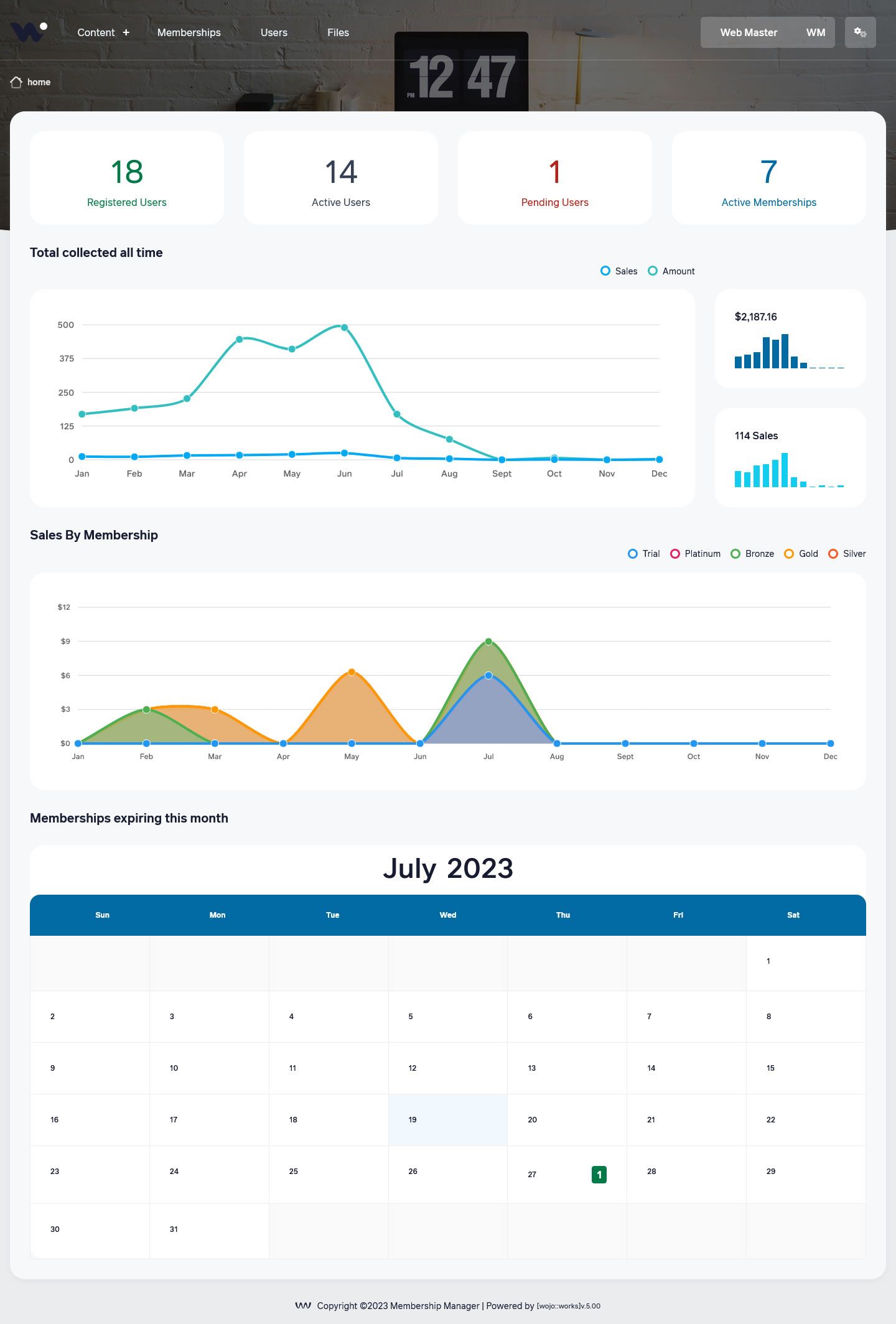
Task: Toggle the Sales series in legend
Action: (x=619, y=271)
